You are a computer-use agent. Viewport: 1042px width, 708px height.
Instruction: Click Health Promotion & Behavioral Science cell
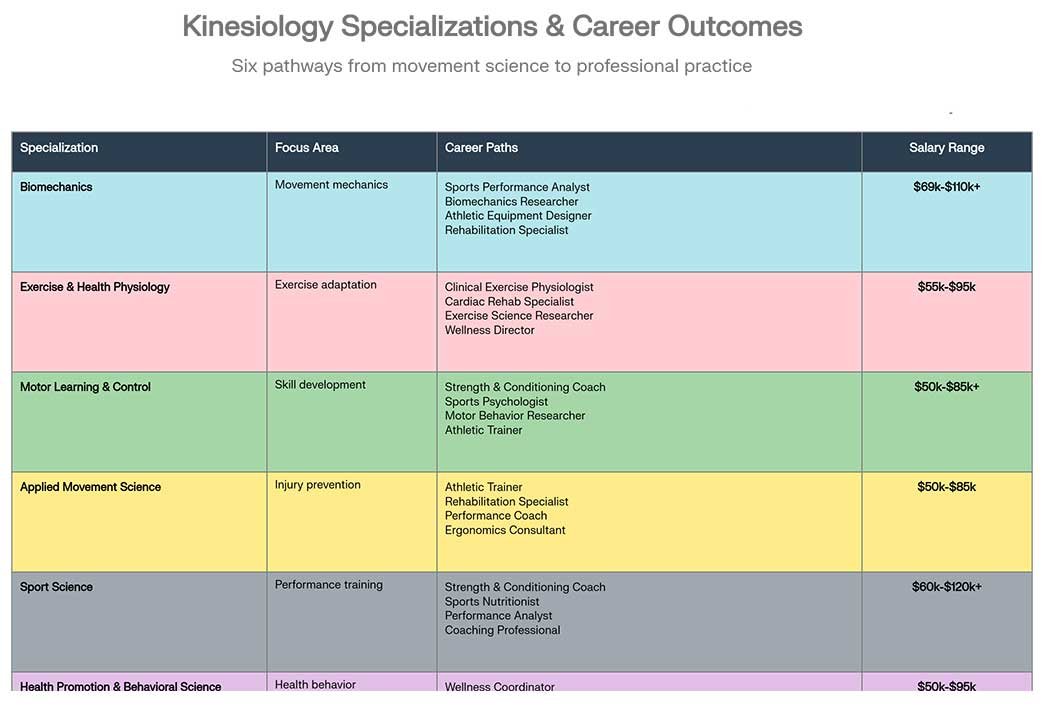121,686
